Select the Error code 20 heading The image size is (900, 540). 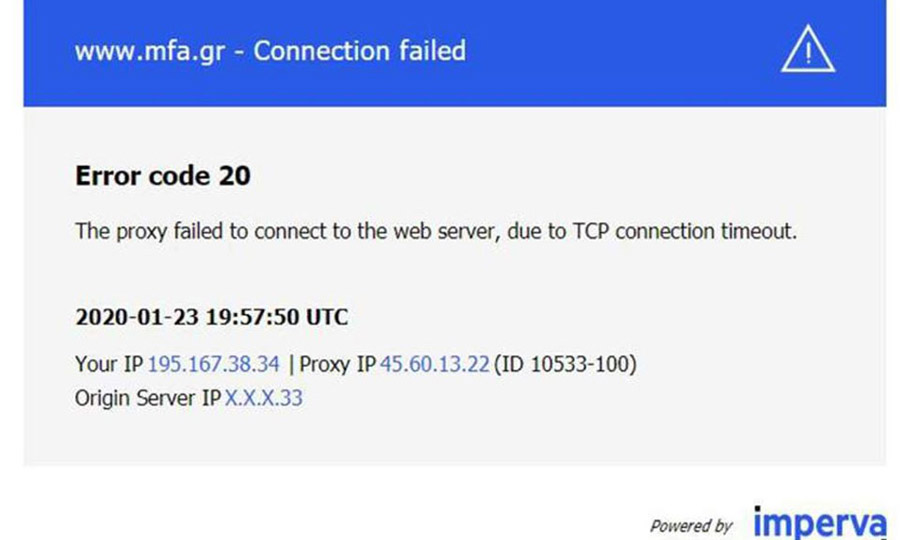click(163, 176)
